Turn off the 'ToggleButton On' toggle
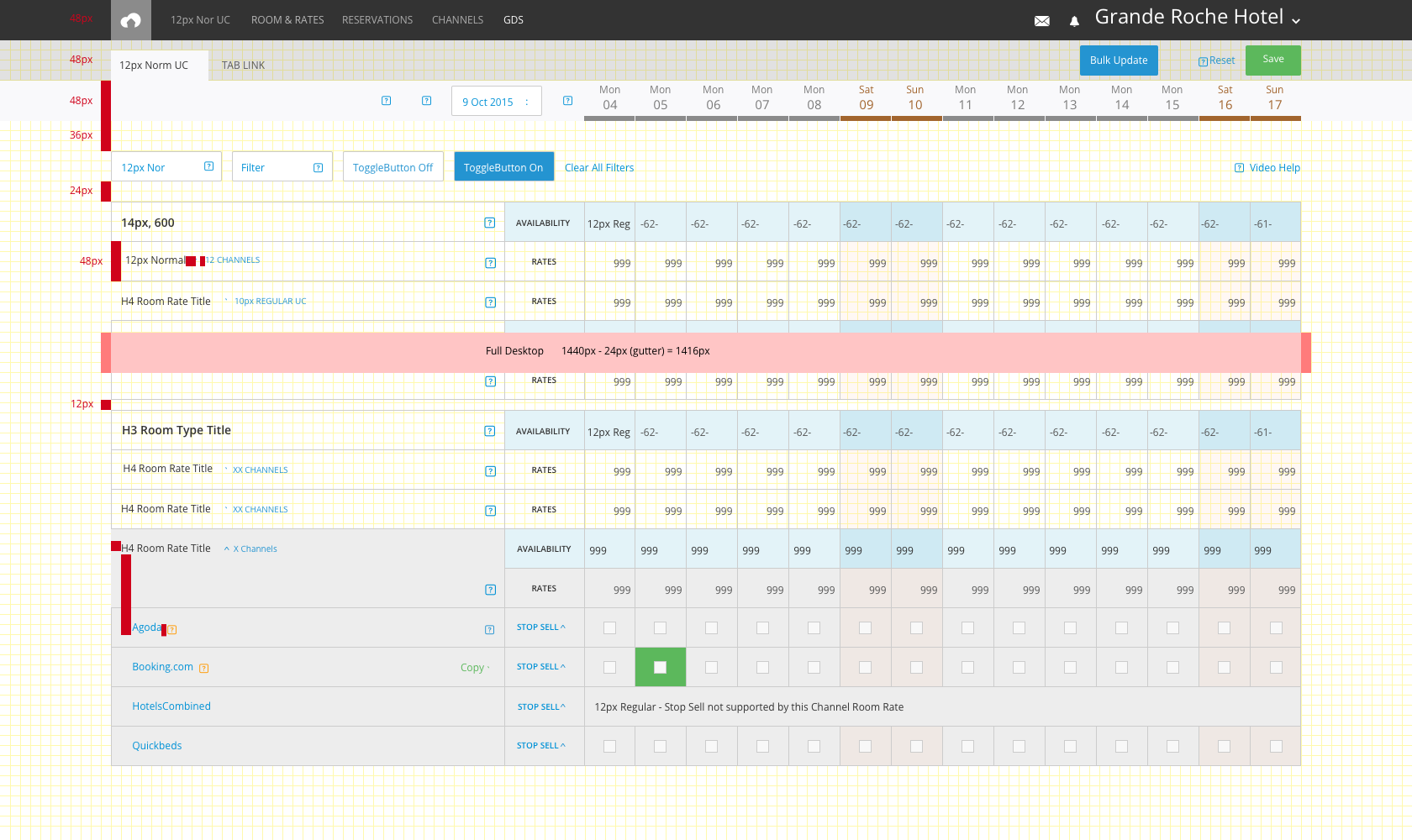Screen dimensions: 1412x840 point(504,166)
